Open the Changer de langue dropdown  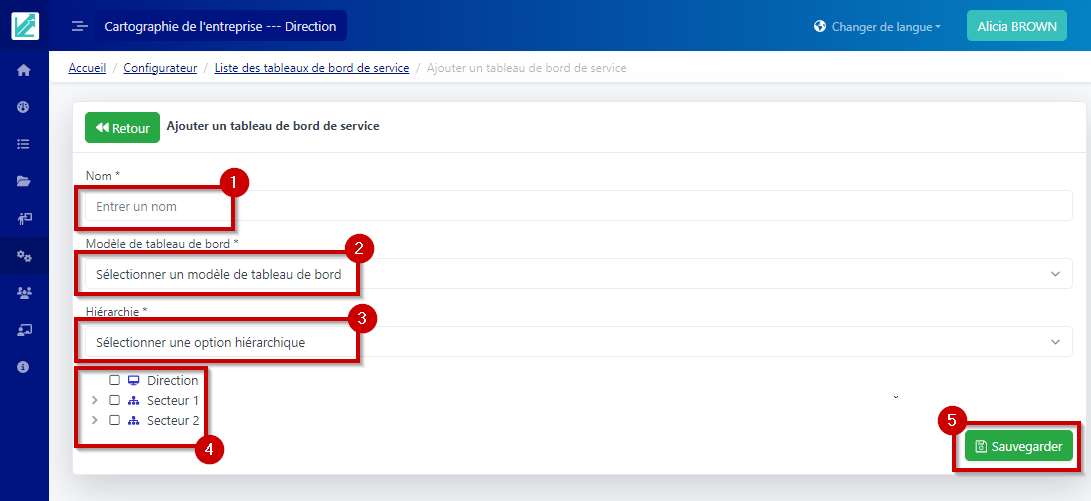pyautogui.click(x=877, y=26)
